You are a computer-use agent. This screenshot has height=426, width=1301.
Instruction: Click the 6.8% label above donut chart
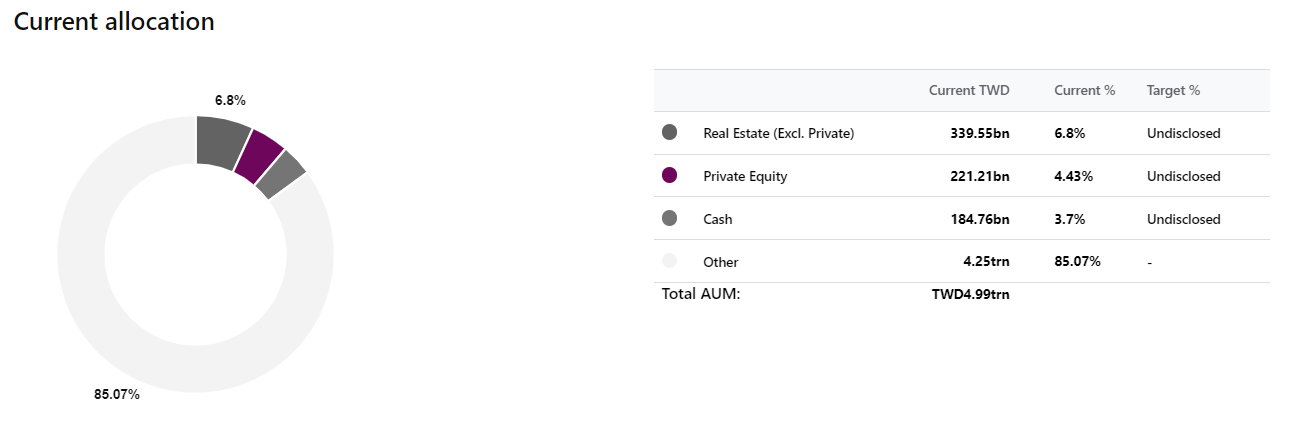click(230, 100)
